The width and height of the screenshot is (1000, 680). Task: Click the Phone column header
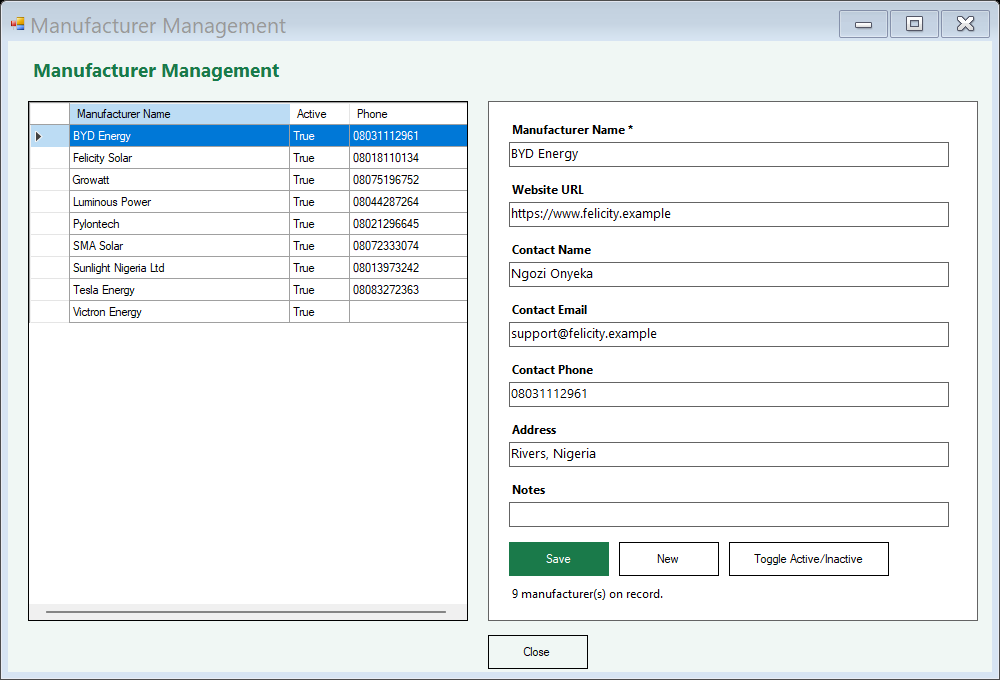(408, 114)
